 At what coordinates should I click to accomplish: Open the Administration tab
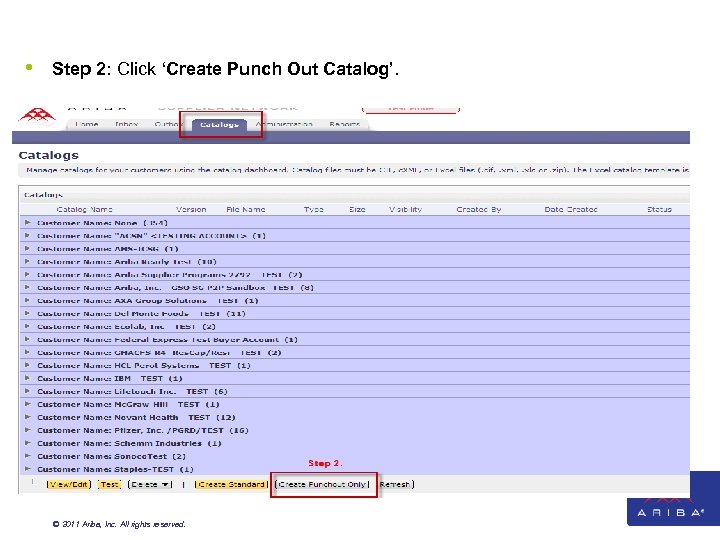pos(284,124)
